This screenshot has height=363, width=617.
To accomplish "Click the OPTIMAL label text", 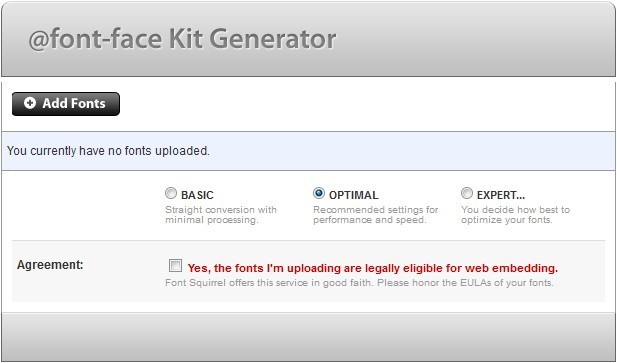I will 354,195.
